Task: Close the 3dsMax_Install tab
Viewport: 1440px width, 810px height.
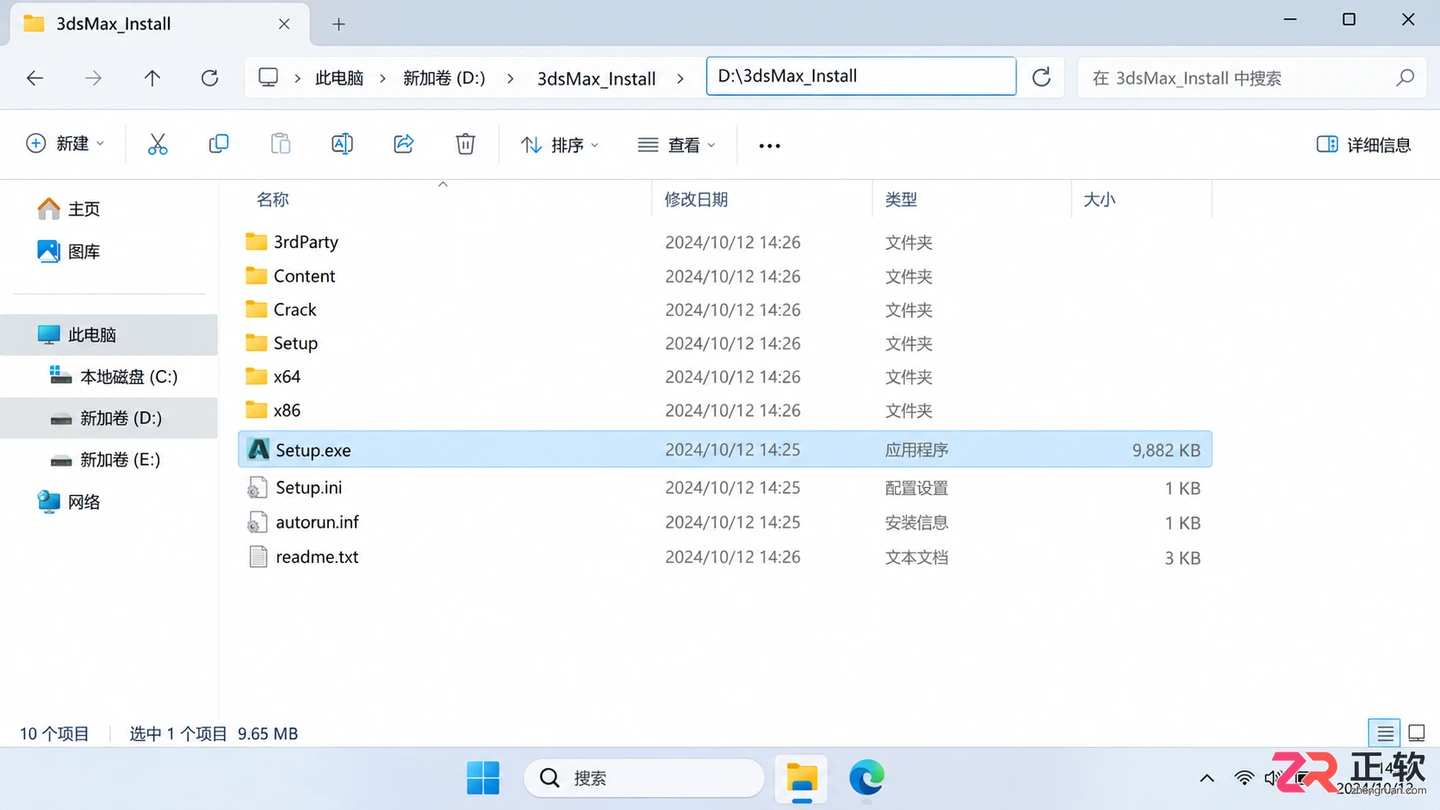Action: (284, 24)
